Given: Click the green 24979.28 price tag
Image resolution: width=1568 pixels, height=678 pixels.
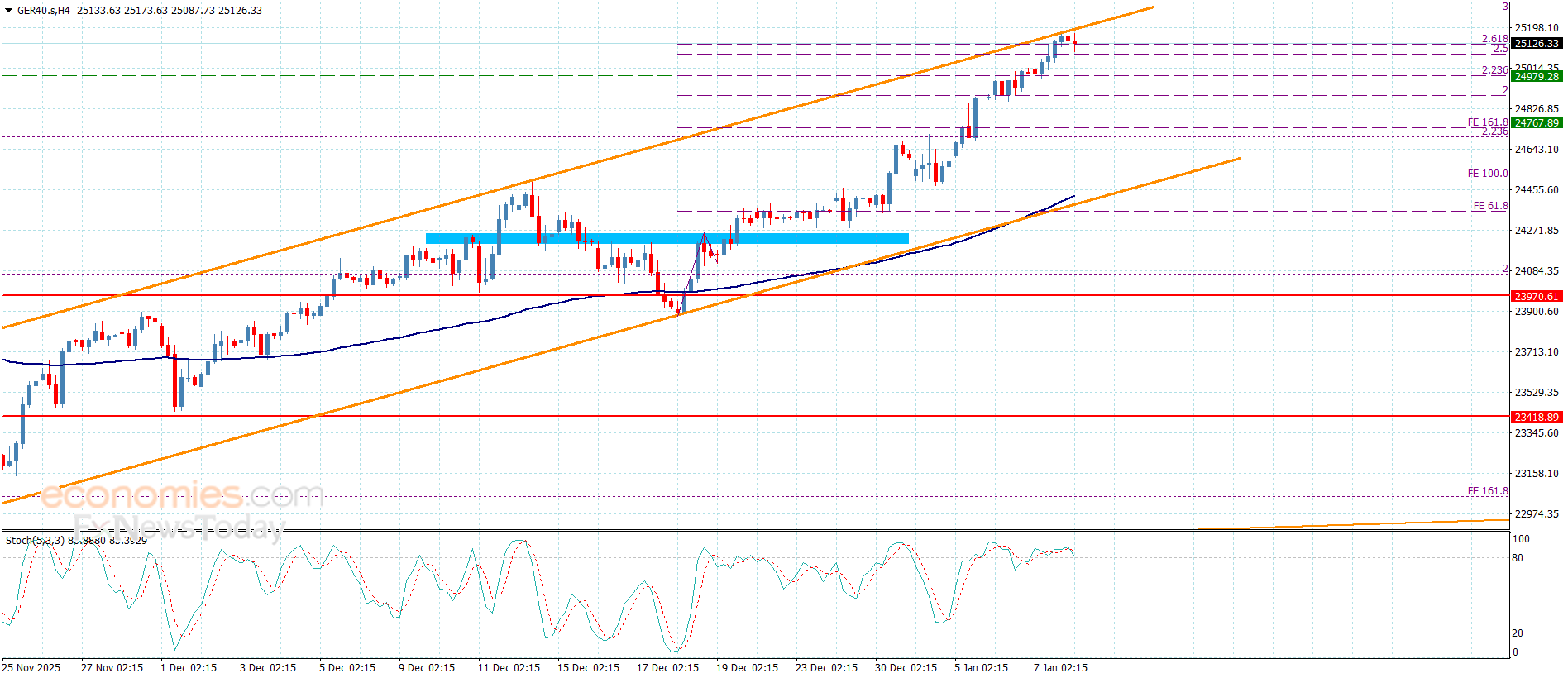Looking at the screenshot, I should click(x=1536, y=76).
